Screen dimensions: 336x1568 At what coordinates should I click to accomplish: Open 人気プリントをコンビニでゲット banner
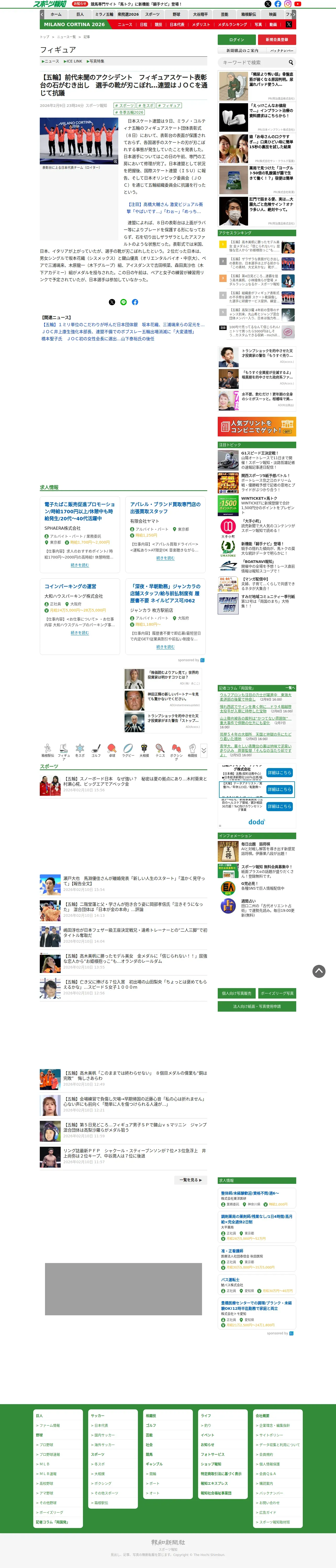[x=257, y=427]
